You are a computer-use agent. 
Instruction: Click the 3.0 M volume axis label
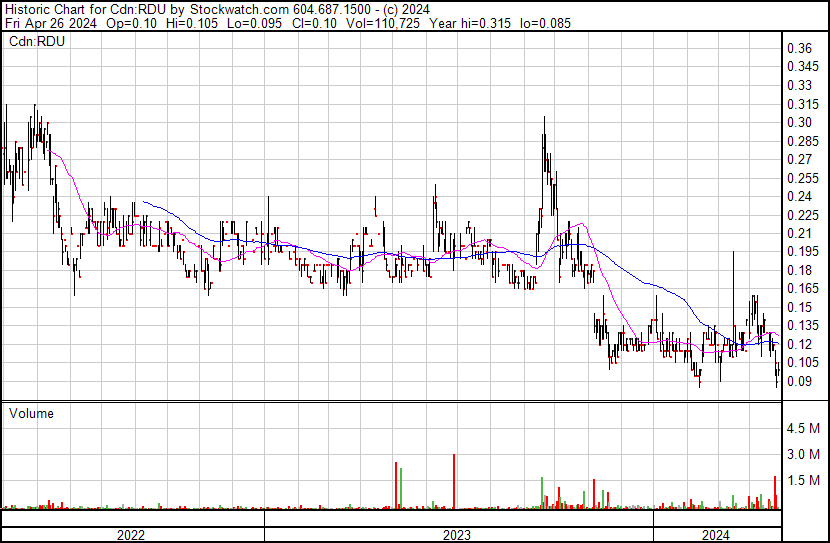coord(803,454)
